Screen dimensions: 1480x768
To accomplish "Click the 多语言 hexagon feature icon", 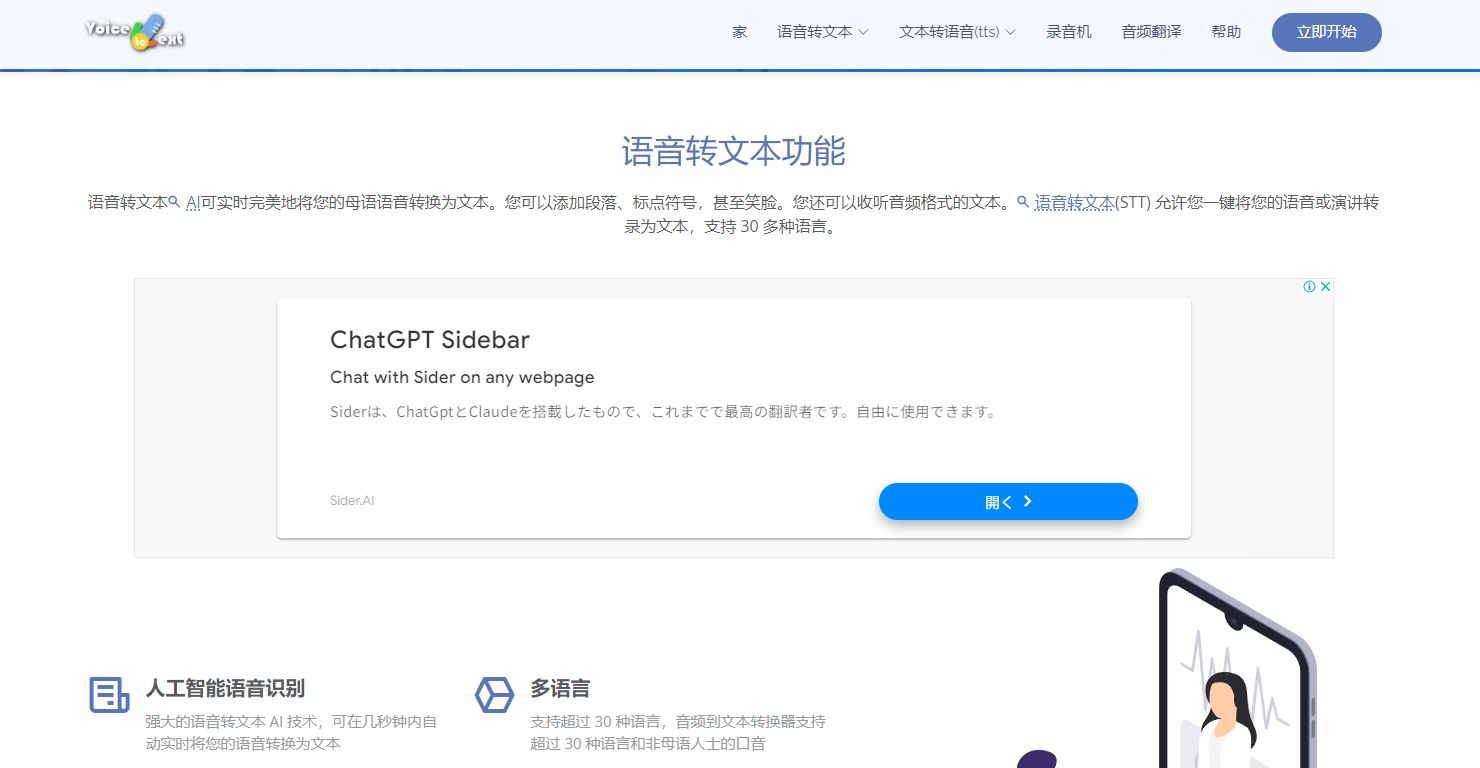I will pyautogui.click(x=494, y=694).
